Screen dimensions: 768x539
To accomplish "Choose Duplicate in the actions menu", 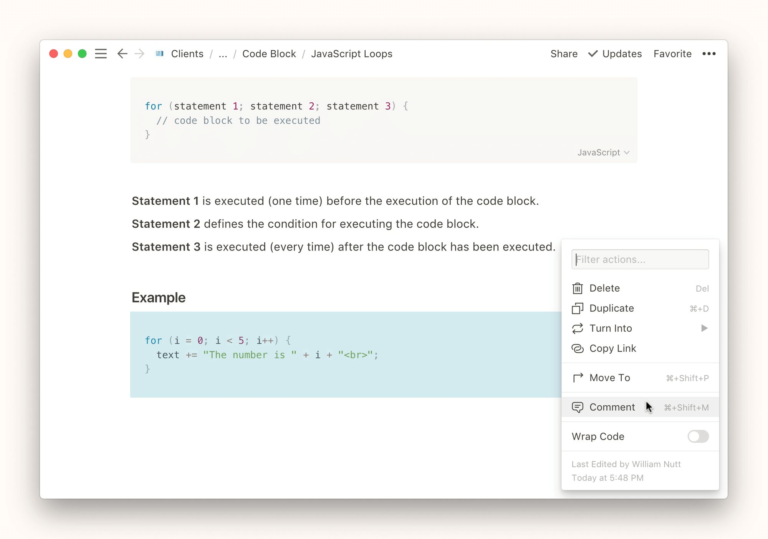I will coord(611,308).
